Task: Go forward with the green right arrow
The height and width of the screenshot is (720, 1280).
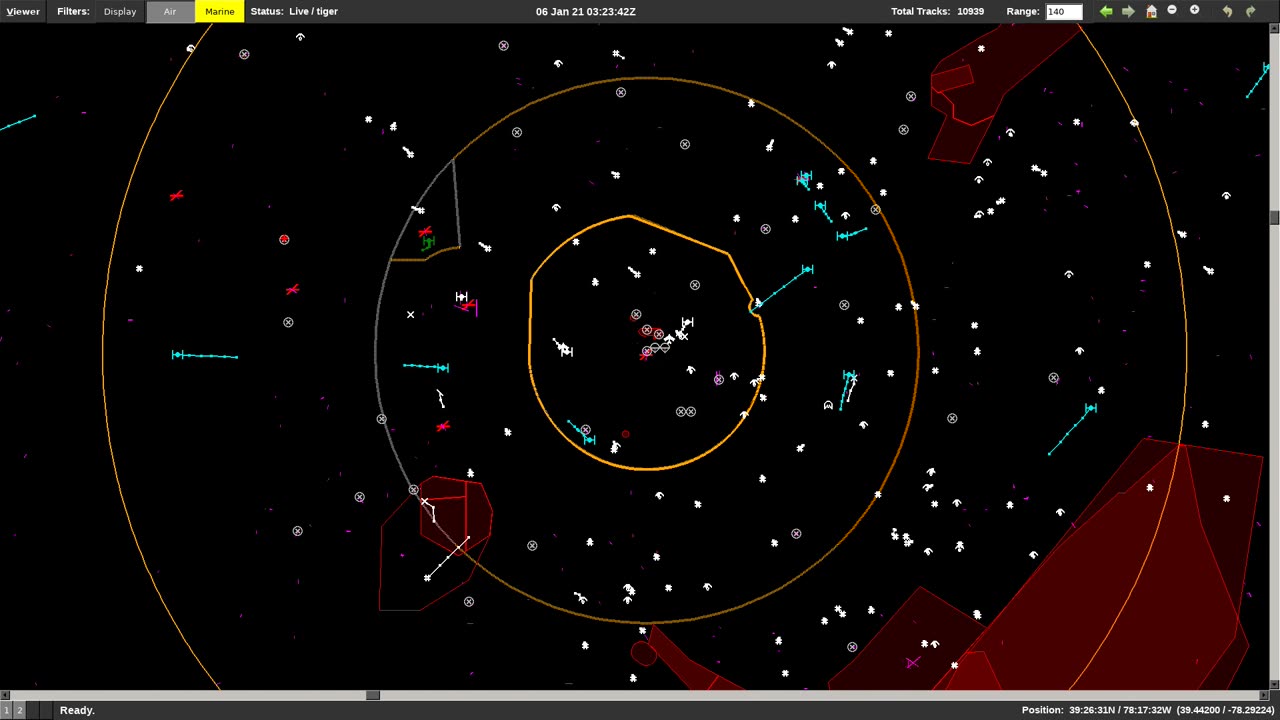Action: (1128, 11)
